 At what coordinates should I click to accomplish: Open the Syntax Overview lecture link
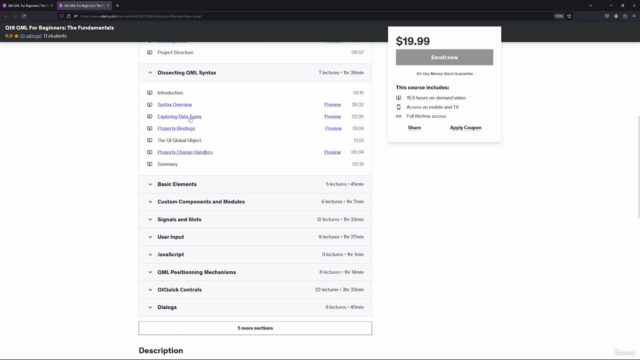[x=175, y=104]
